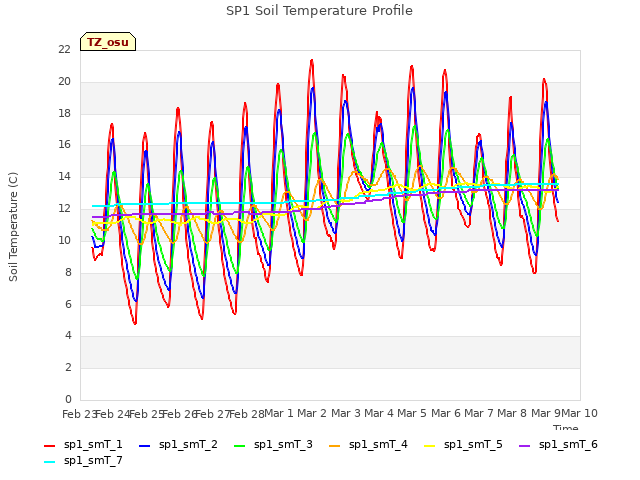Click the 22 y-axis tick label
This screenshot has height=480, width=640.
click(x=64, y=49)
